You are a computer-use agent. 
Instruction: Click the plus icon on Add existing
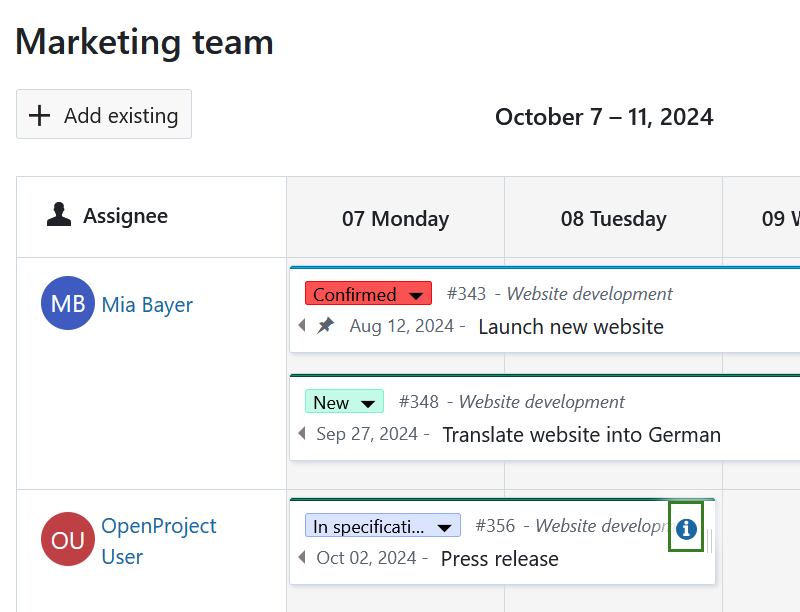pos(39,114)
